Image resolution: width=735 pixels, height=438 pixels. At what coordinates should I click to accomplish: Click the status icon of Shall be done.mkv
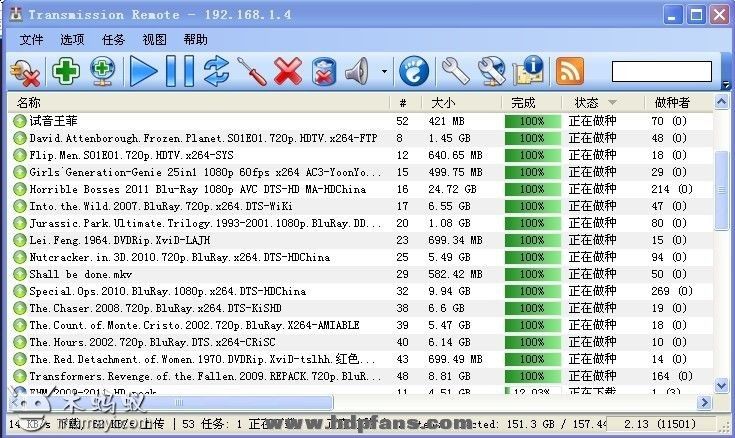(x=19, y=274)
